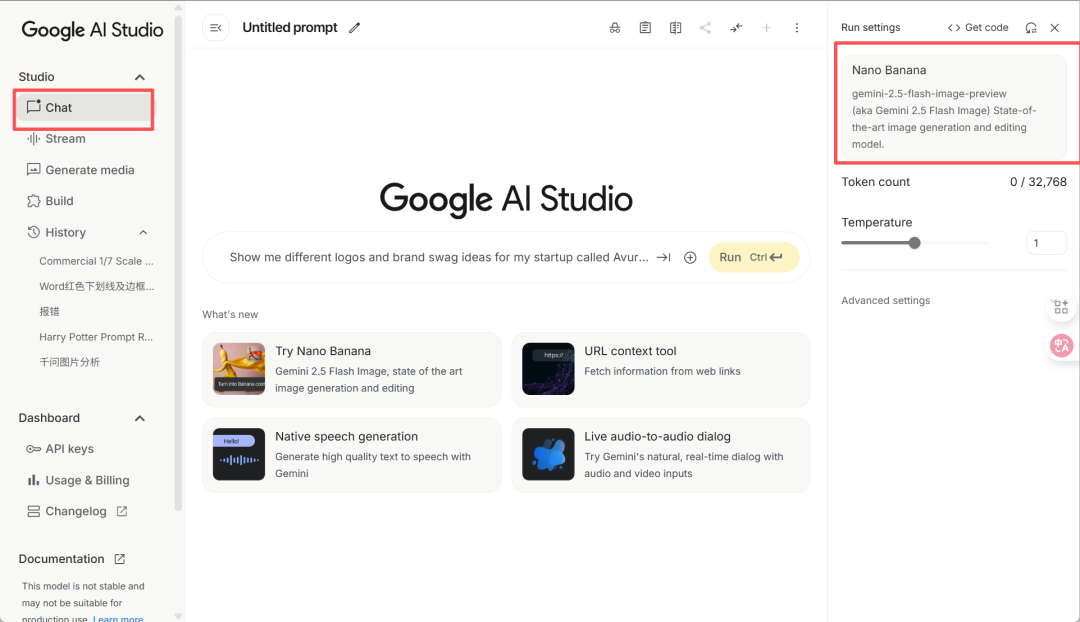Open the more options three-dot menu

pos(797,28)
